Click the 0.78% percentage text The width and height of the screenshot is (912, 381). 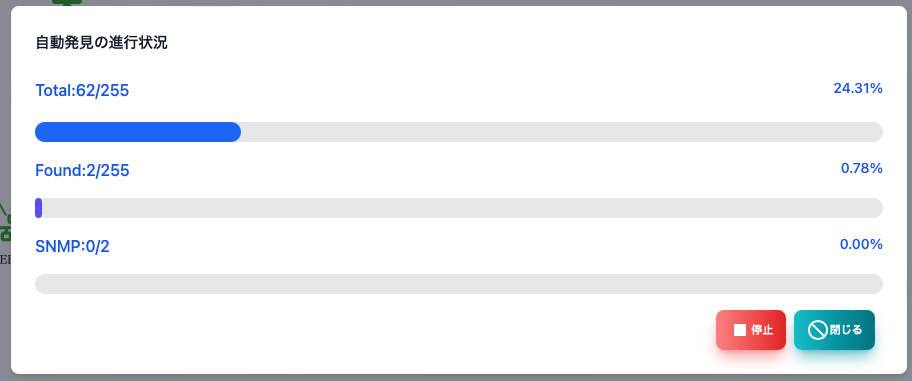click(861, 169)
